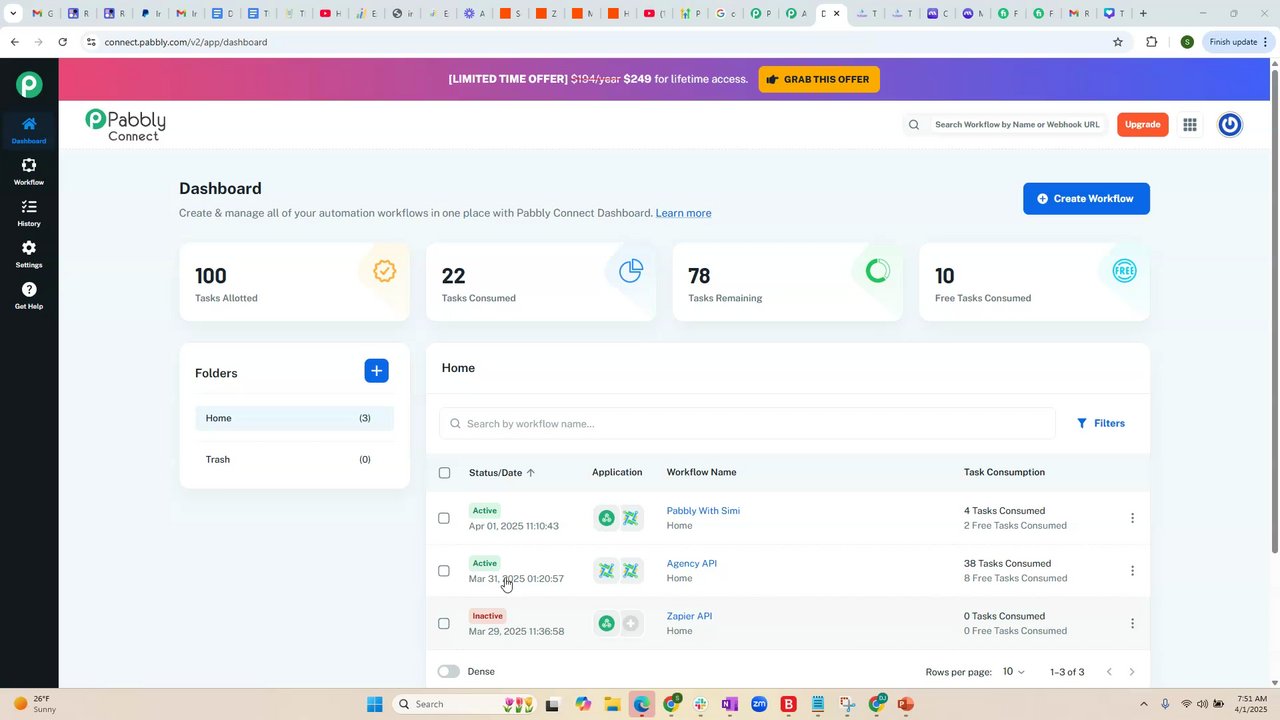
Task: Click the Free Tasks Consumed card
Action: point(1034,282)
